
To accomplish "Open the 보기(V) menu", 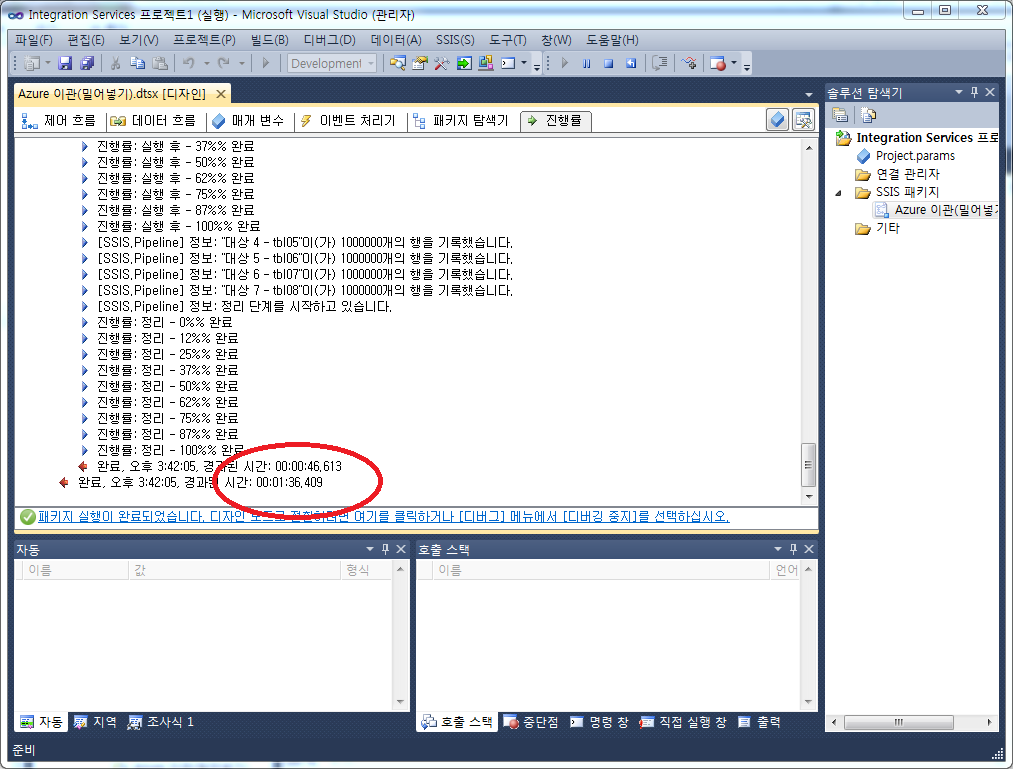I will pyautogui.click(x=139, y=40).
